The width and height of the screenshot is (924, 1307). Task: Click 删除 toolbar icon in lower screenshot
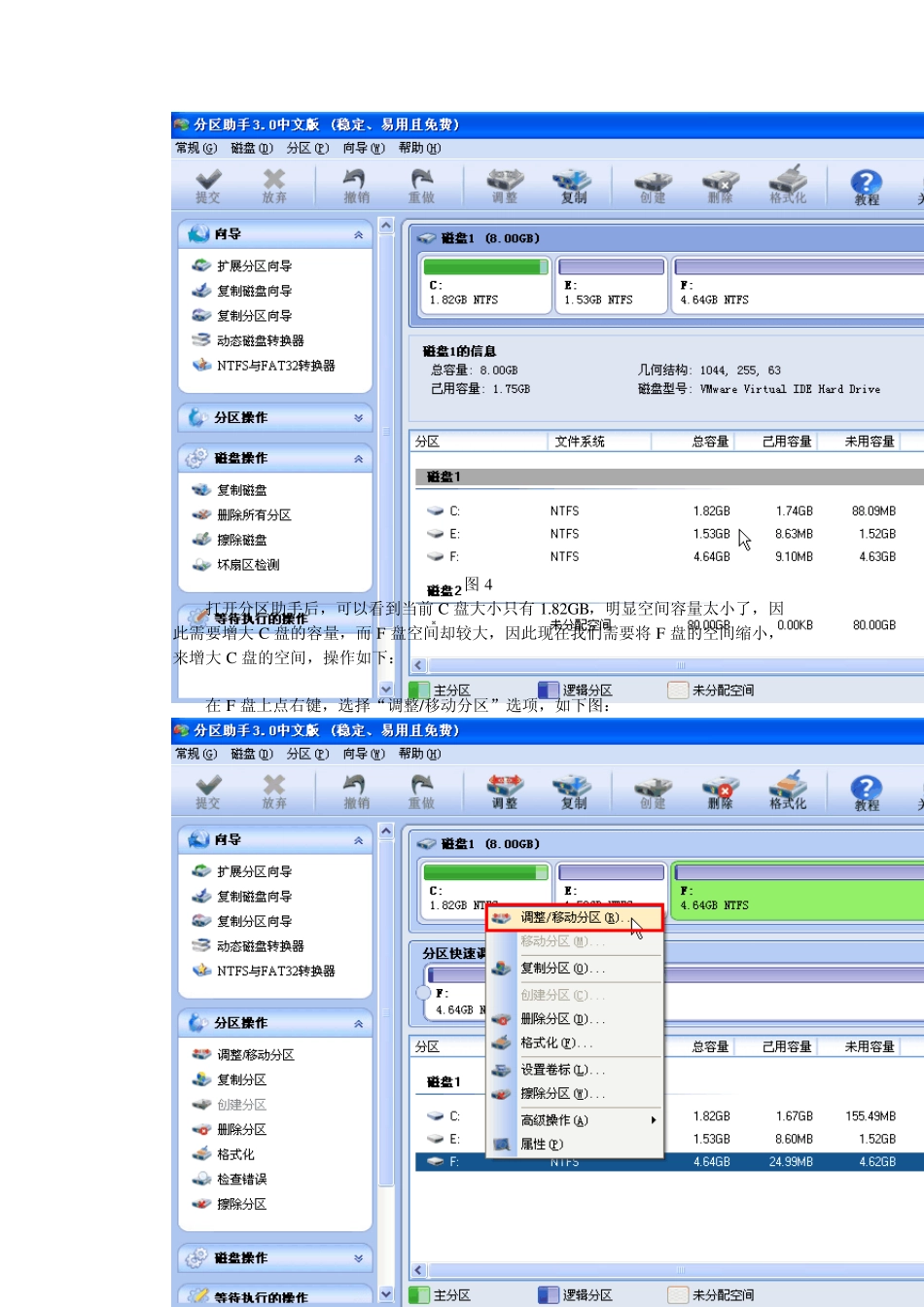pyautogui.click(x=721, y=793)
